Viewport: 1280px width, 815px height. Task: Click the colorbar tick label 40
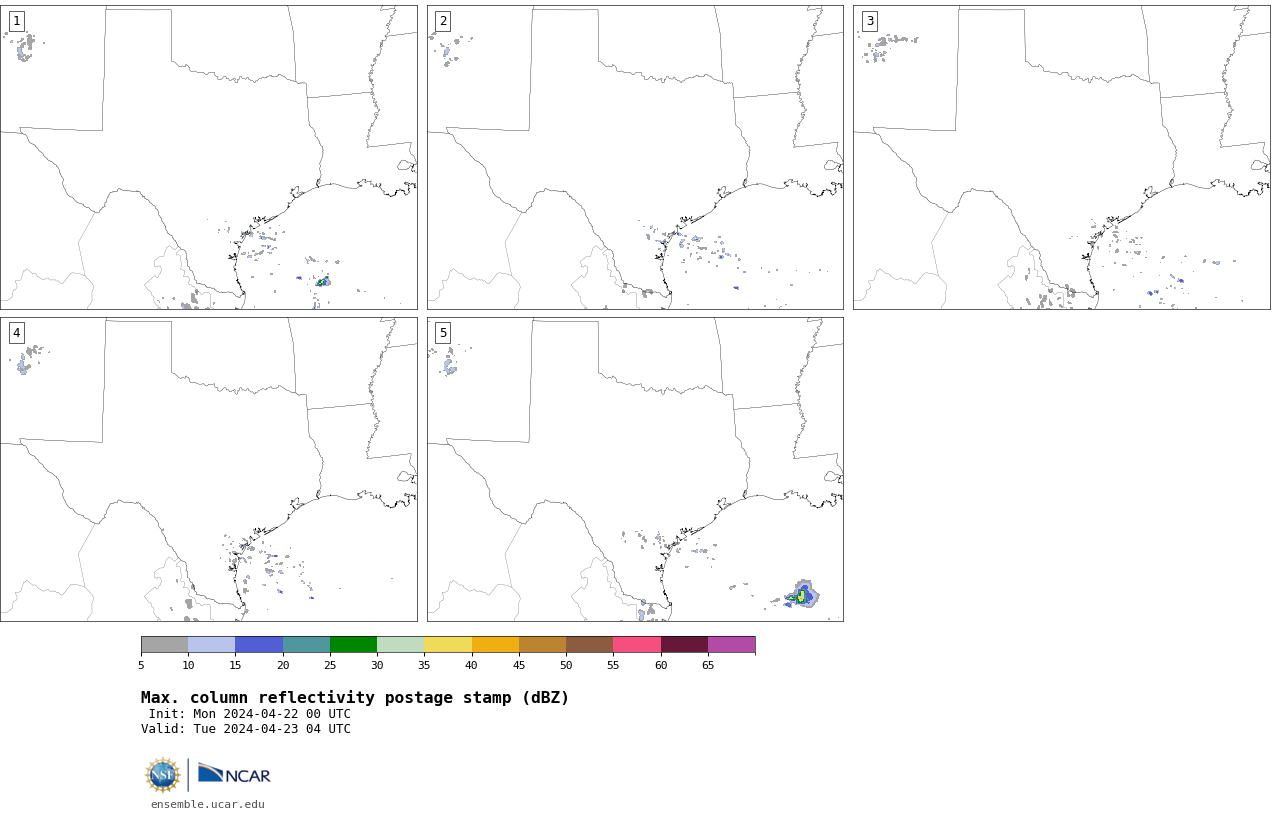(x=472, y=666)
